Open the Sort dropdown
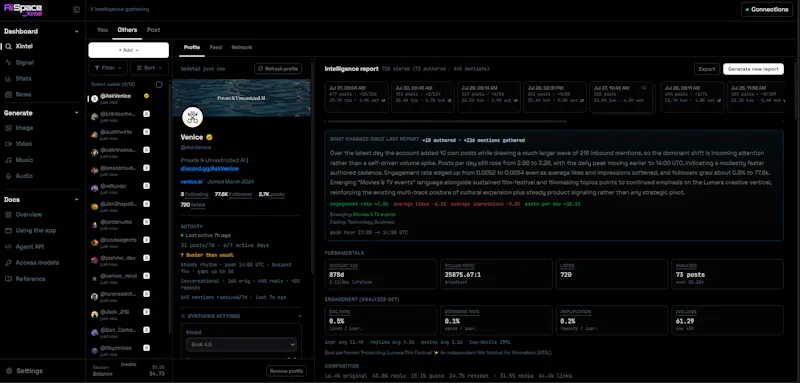The width and height of the screenshot is (800, 383). [149, 67]
